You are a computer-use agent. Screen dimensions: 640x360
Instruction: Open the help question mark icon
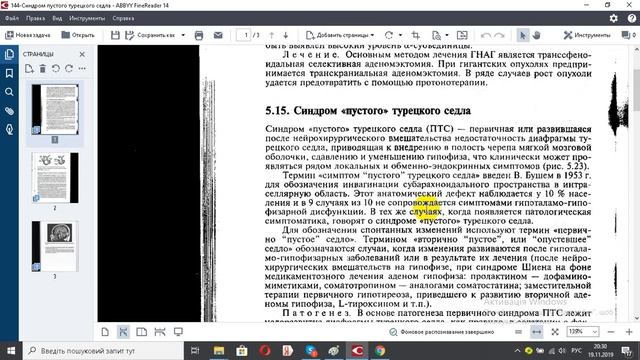[x=631, y=18]
